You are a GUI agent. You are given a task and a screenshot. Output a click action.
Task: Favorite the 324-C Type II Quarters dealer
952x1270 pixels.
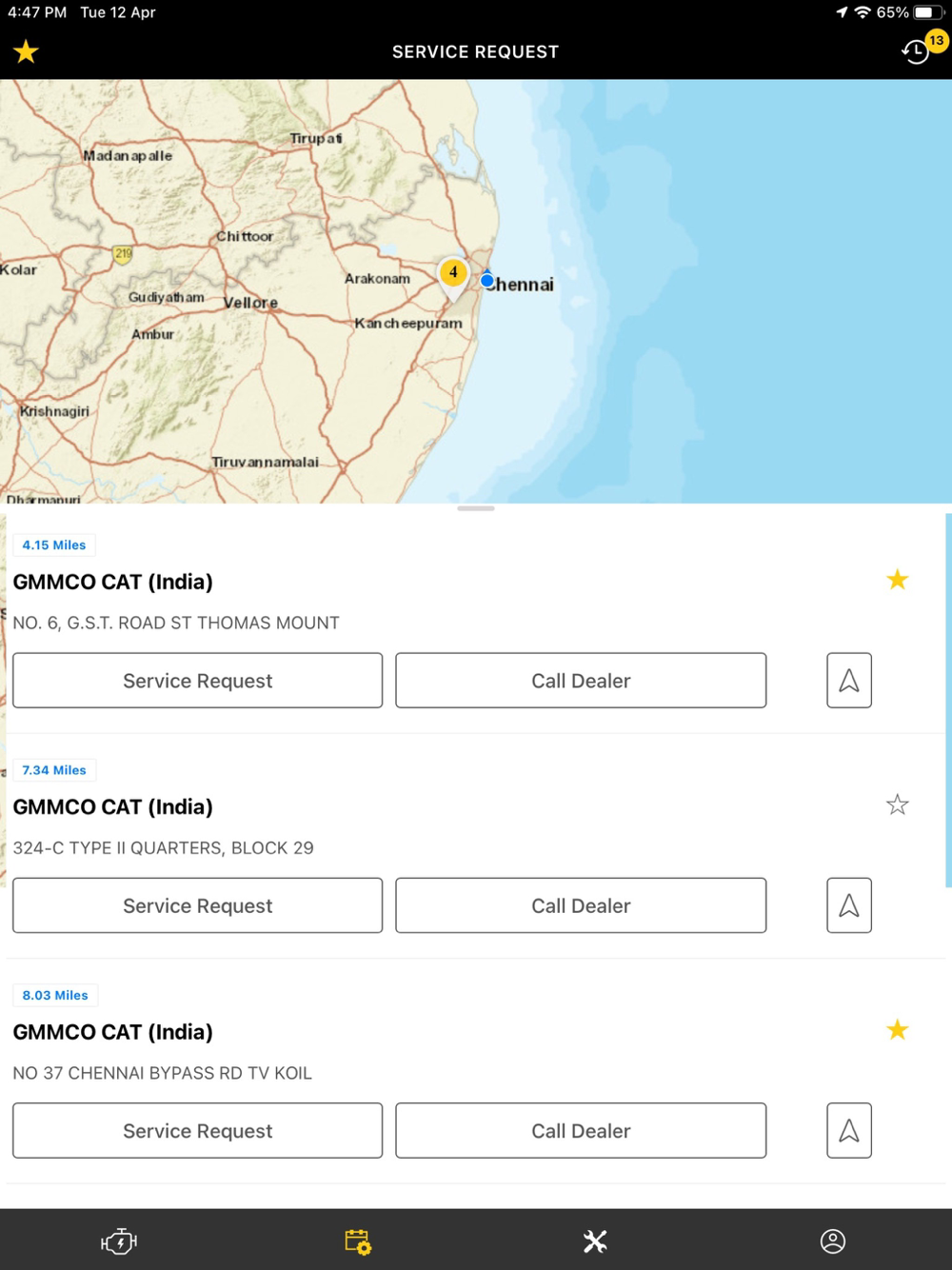click(x=897, y=804)
